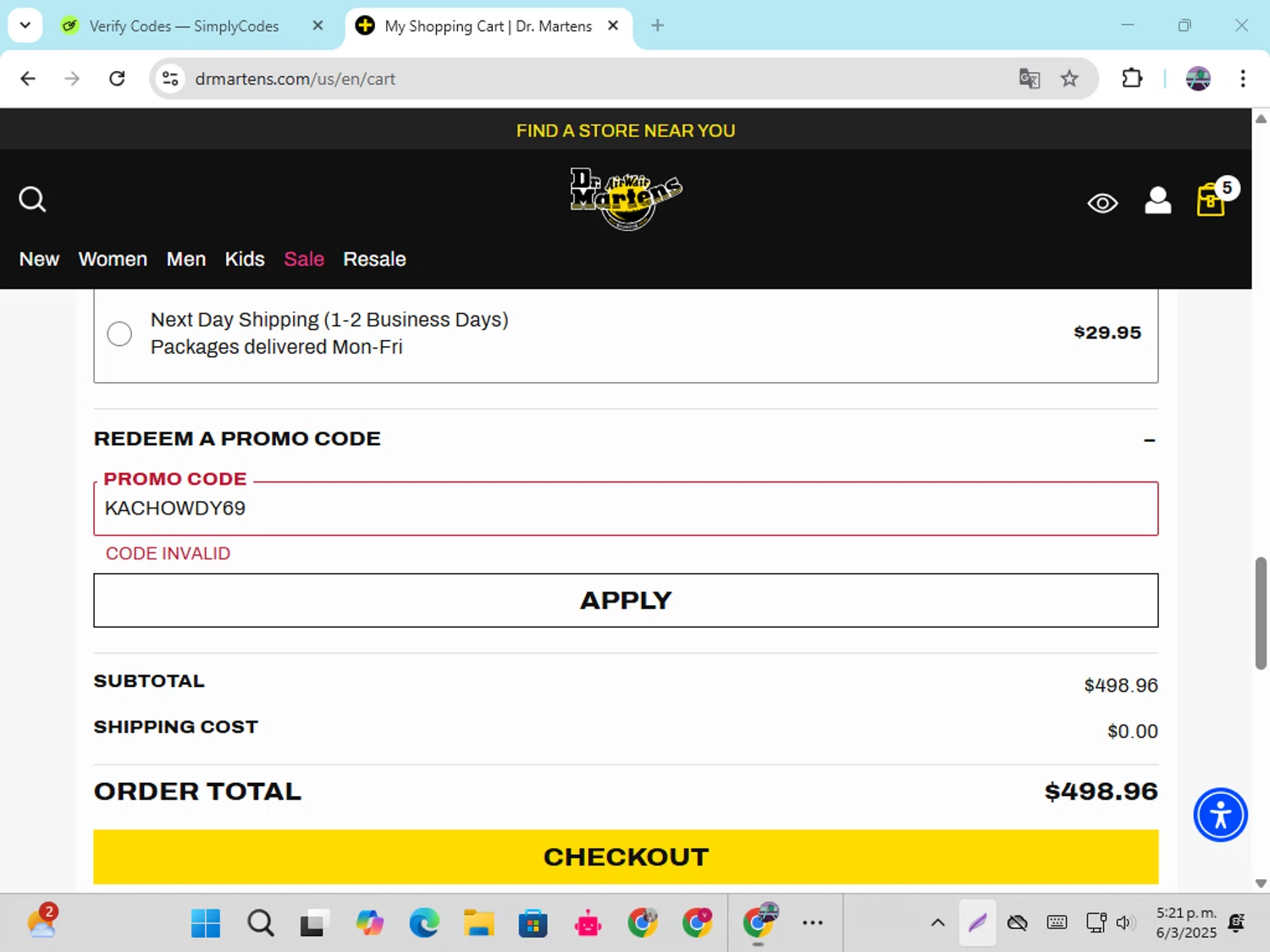This screenshot has height=952, width=1270.
Task: Click the yellow CHECKOUT button
Action: [x=626, y=857]
